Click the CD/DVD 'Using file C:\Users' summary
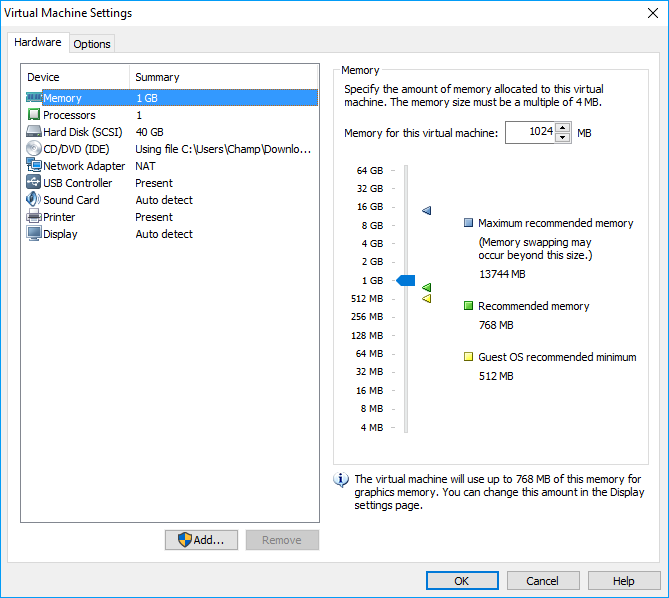 pos(223,149)
